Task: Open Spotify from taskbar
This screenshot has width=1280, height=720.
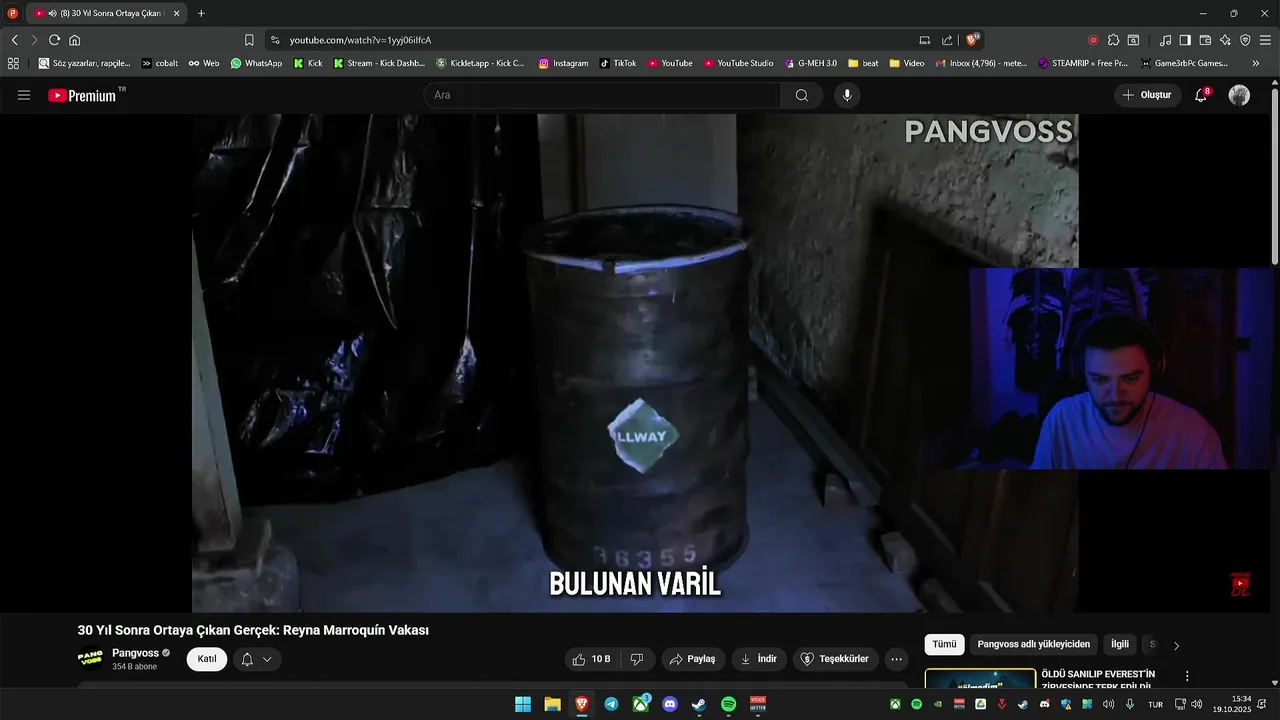Action: coord(728,704)
